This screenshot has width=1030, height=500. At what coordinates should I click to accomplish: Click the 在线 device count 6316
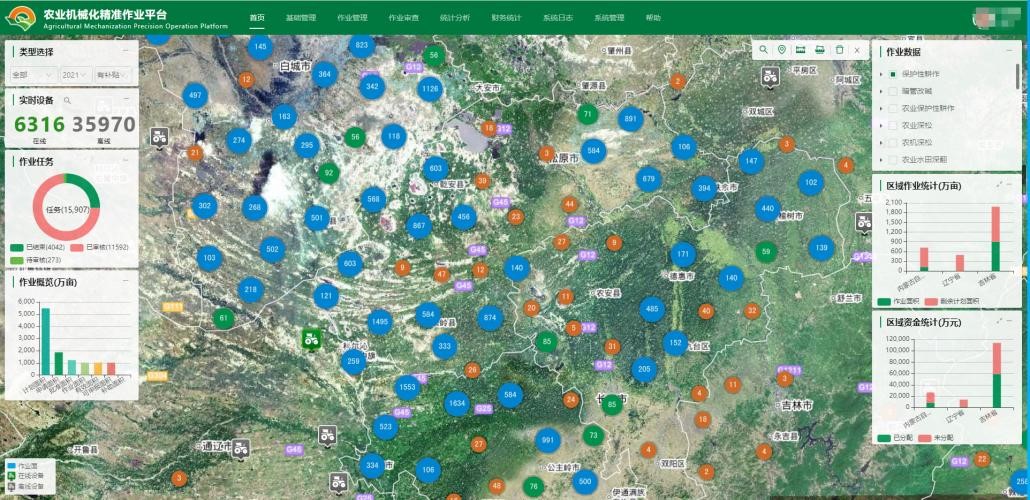(x=39, y=124)
